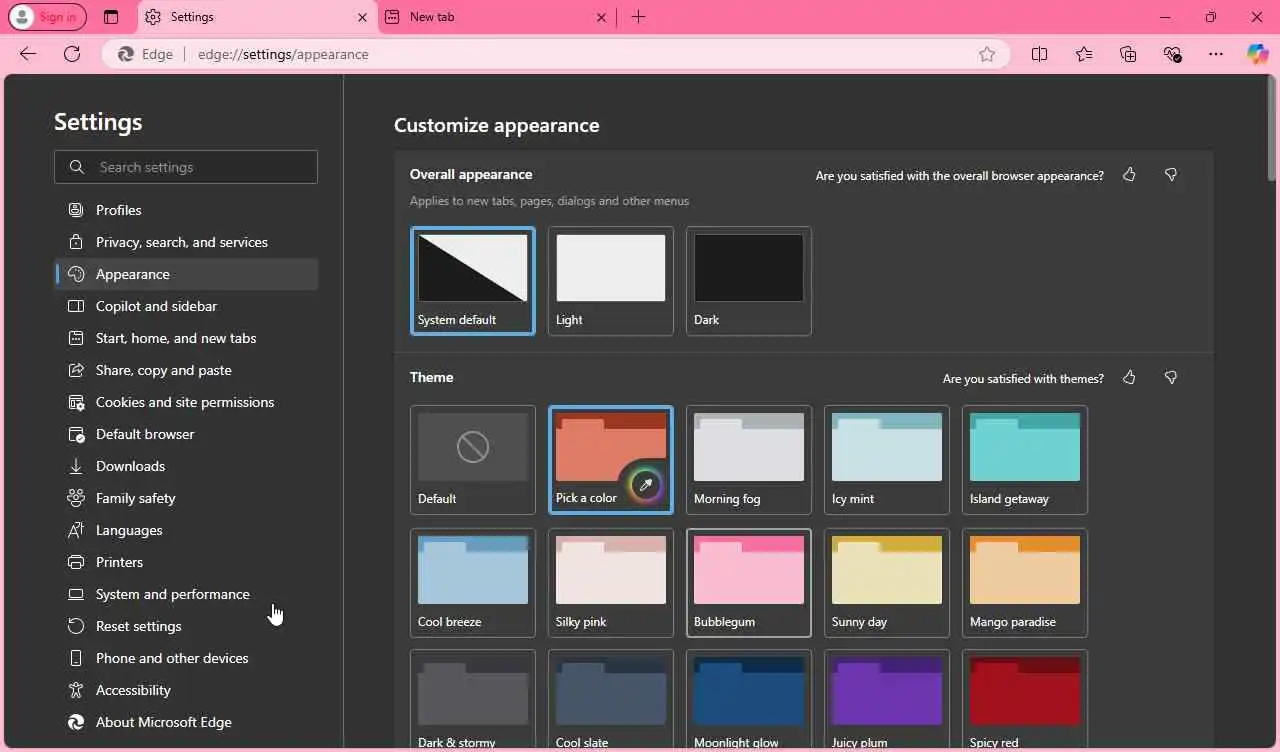Open Browser essentials heart icon
Image resolution: width=1280 pixels, height=752 pixels.
[1173, 54]
